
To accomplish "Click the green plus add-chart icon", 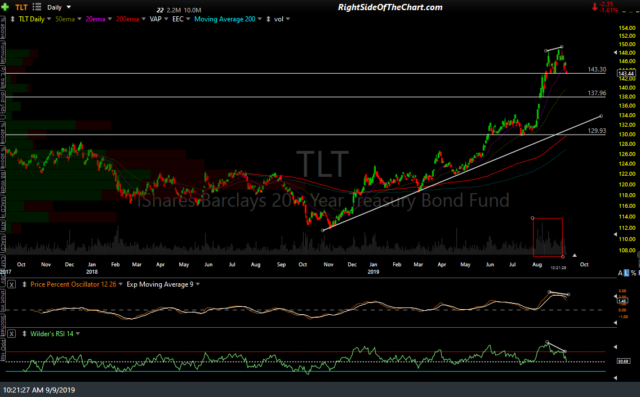I will tap(5, 7).
